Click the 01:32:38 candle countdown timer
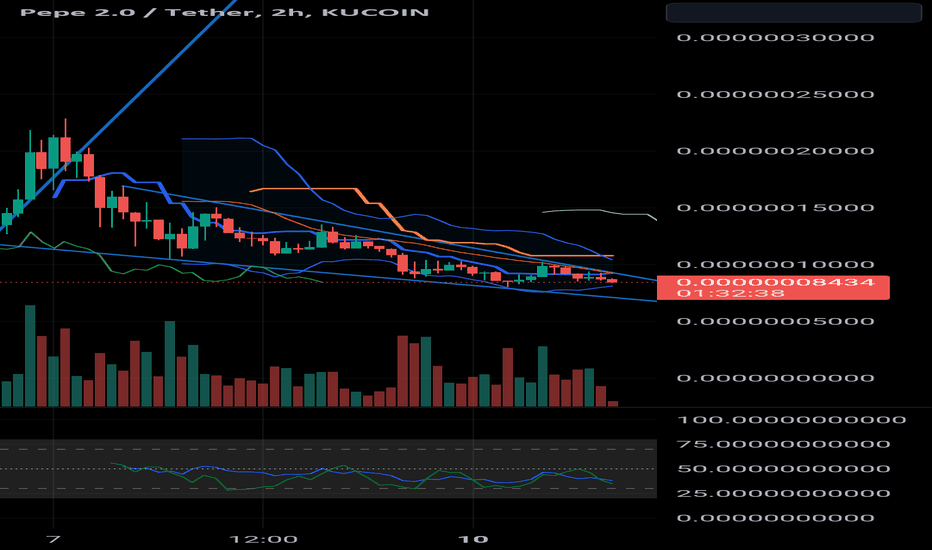 731,293
